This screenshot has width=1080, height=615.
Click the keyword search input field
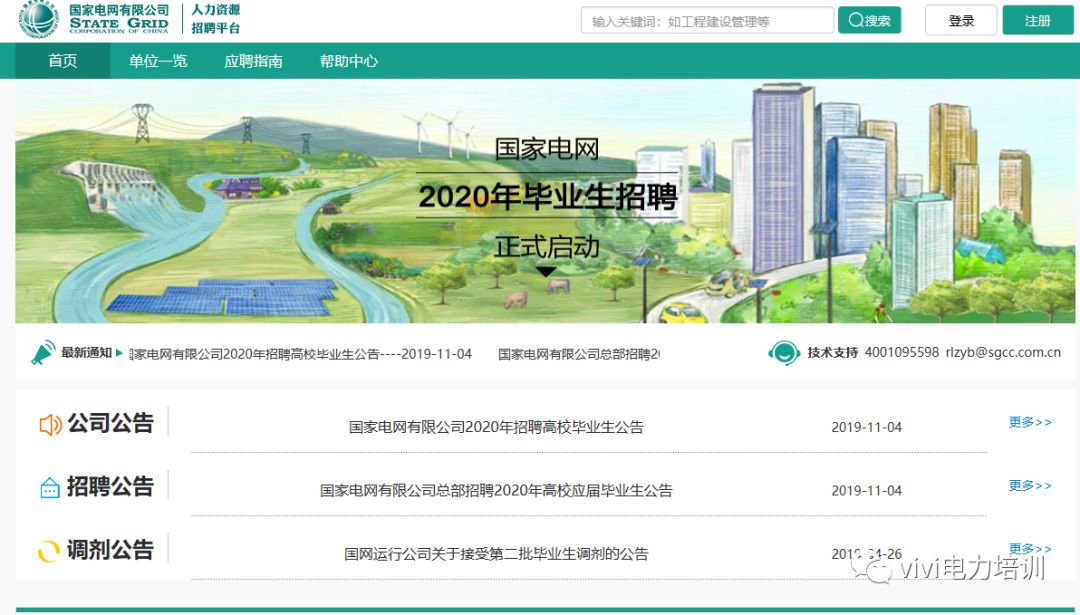coord(707,21)
